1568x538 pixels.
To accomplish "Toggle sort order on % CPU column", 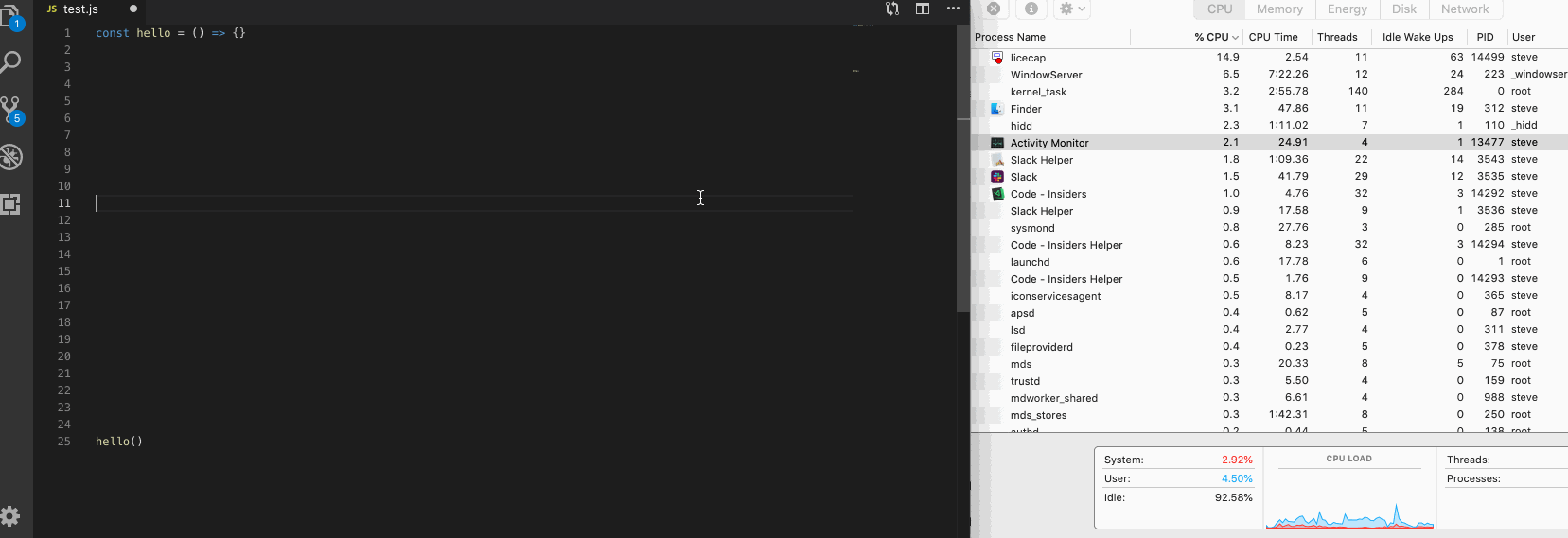I will pos(1186,37).
